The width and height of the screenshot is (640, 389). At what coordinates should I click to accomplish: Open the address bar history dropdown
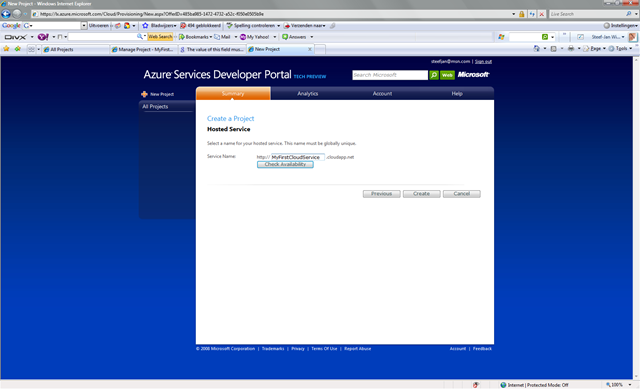pyautogui.click(x=513, y=14)
